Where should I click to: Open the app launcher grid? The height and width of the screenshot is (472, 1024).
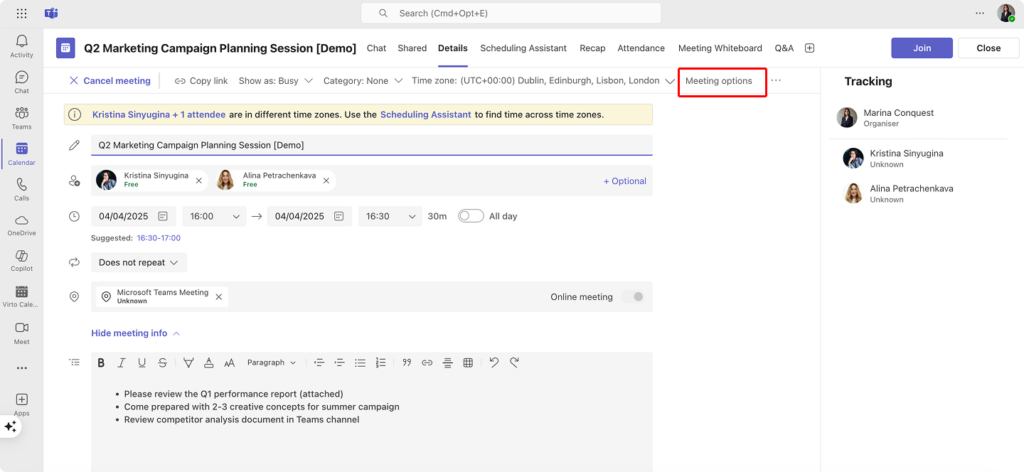point(22,13)
